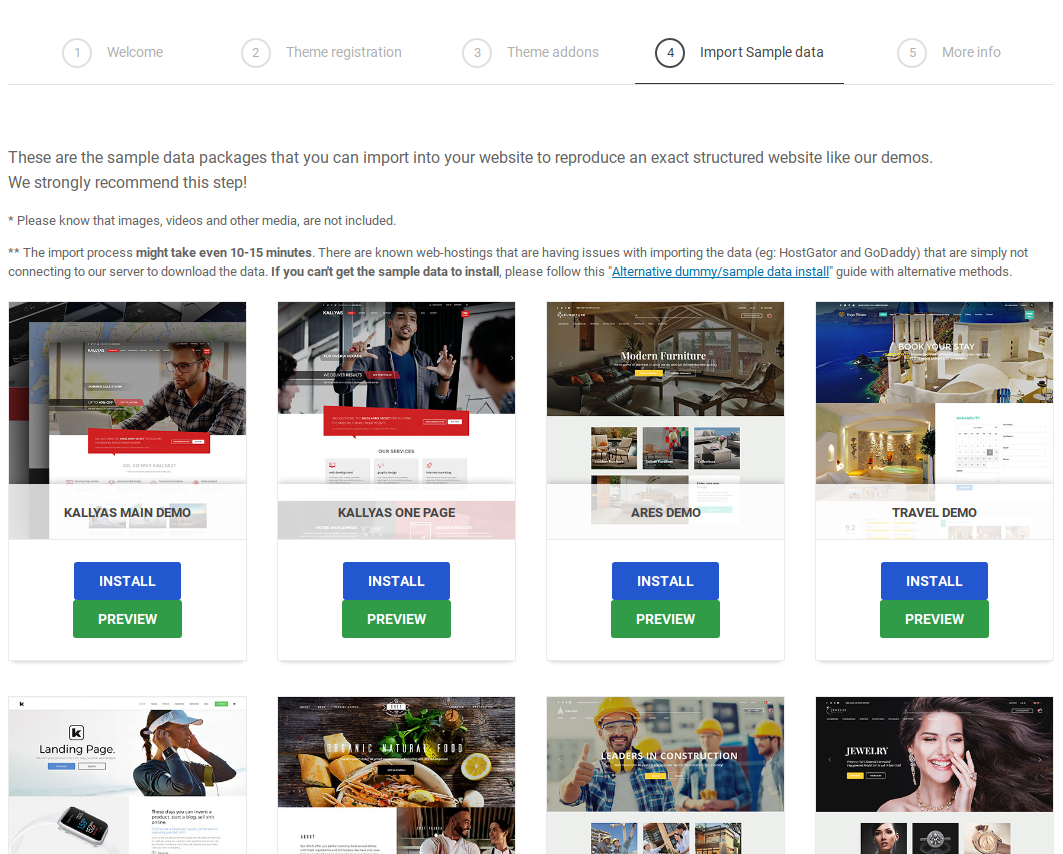This screenshot has width=1063, height=854.
Task: Install the Ares Demo
Action: pyautogui.click(x=666, y=581)
